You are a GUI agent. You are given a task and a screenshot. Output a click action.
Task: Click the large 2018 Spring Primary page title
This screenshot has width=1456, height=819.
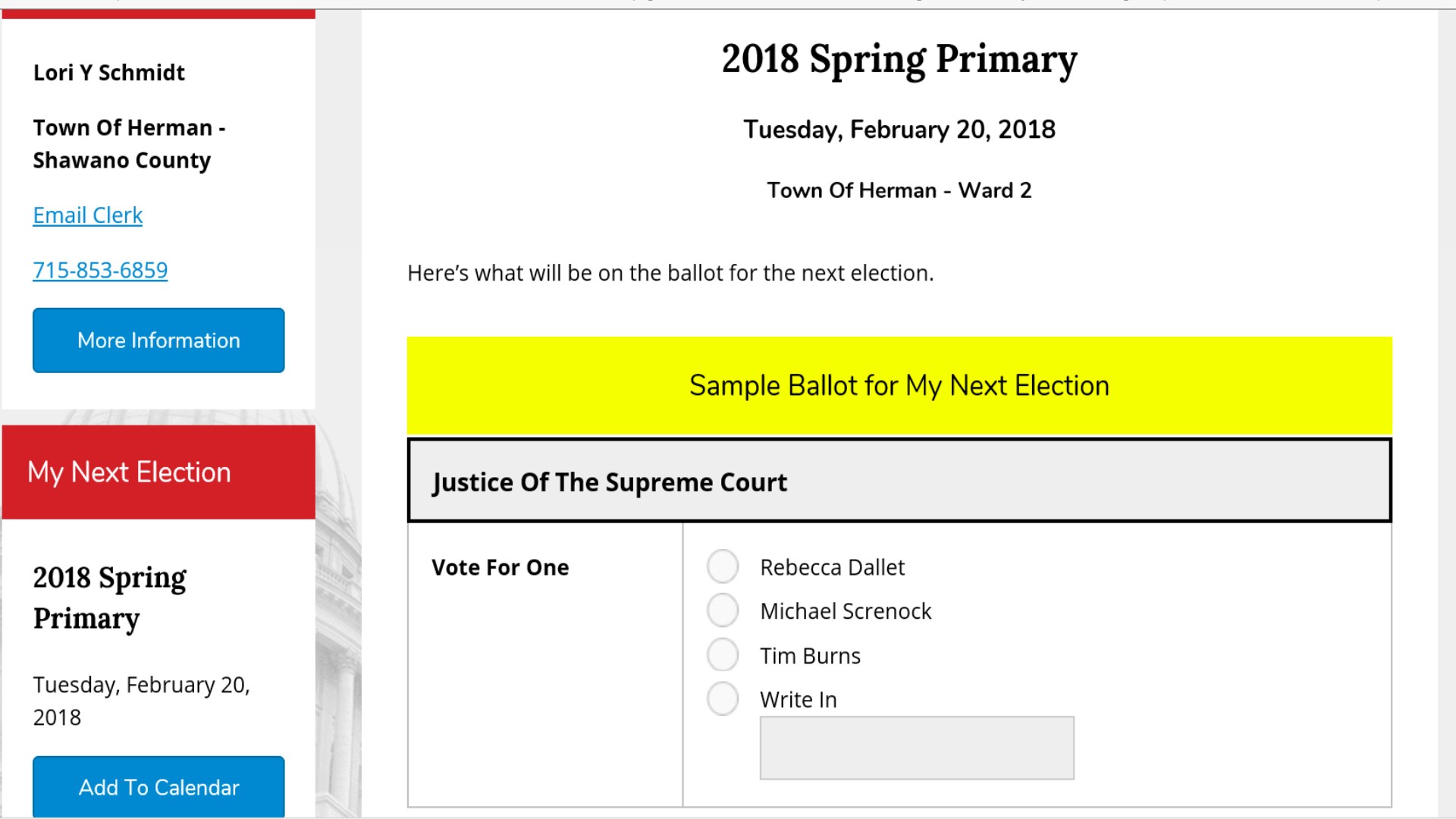point(899,59)
